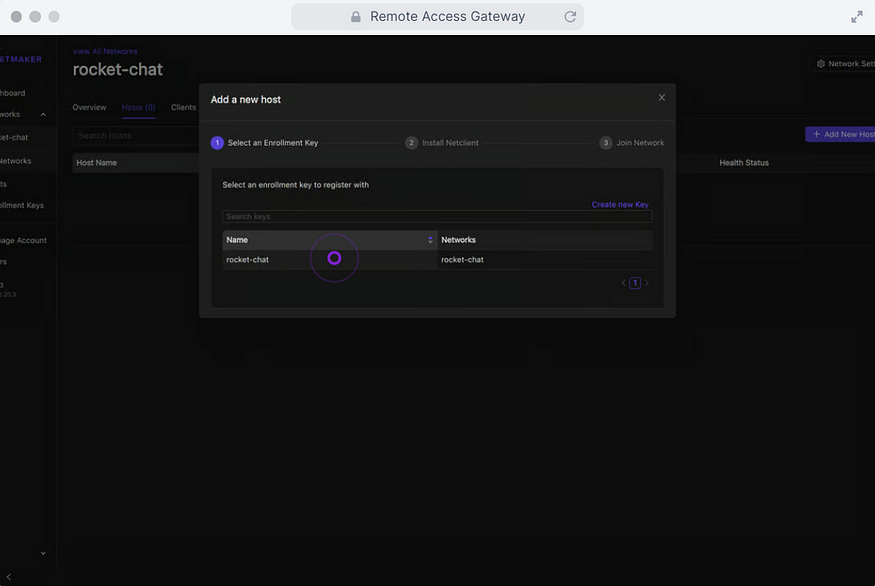875x586 pixels.
Task: Switch to the Overview tab
Action: point(89,107)
